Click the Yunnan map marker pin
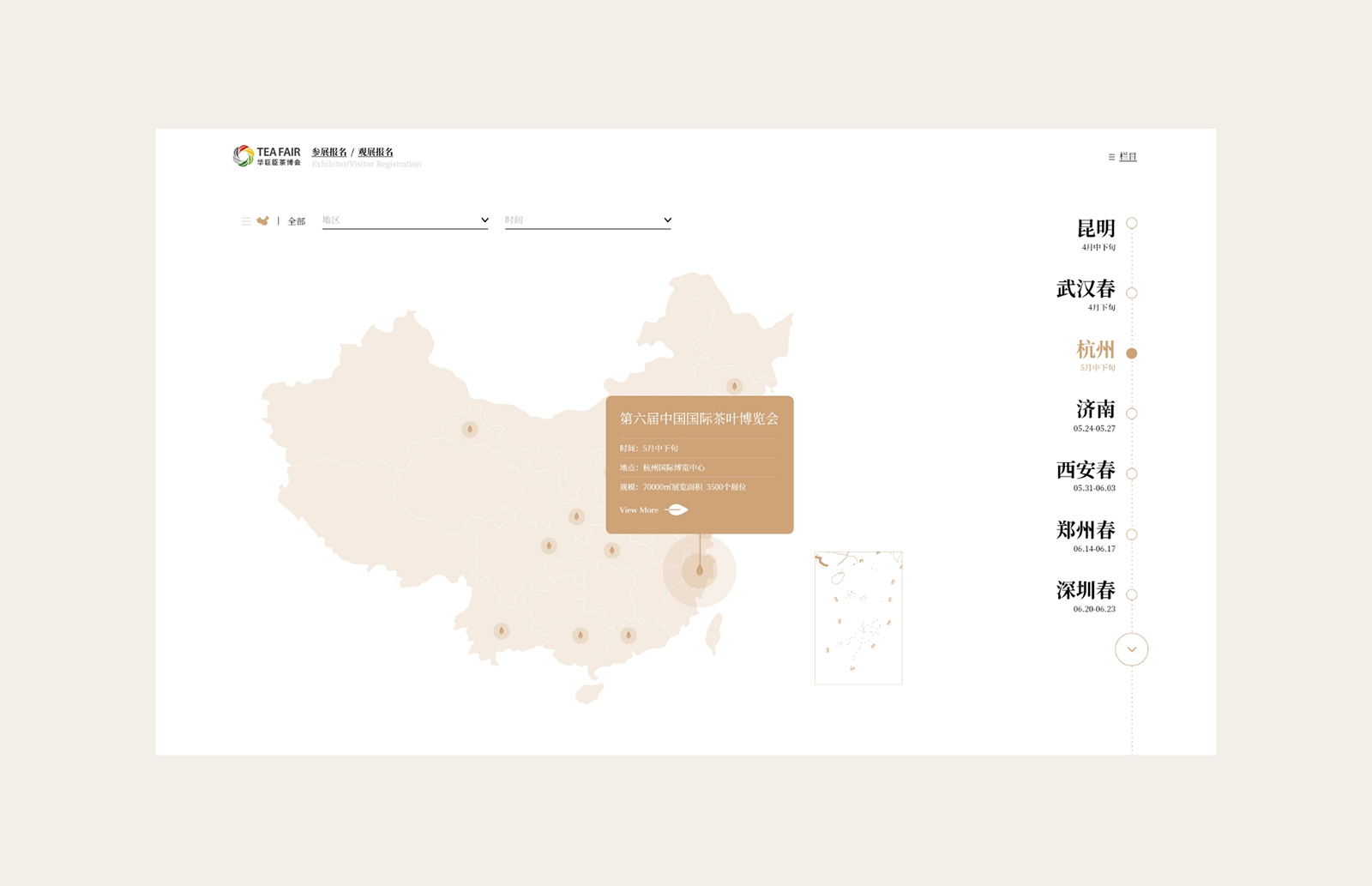This screenshot has width=1372, height=886. (x=502, y=631)
